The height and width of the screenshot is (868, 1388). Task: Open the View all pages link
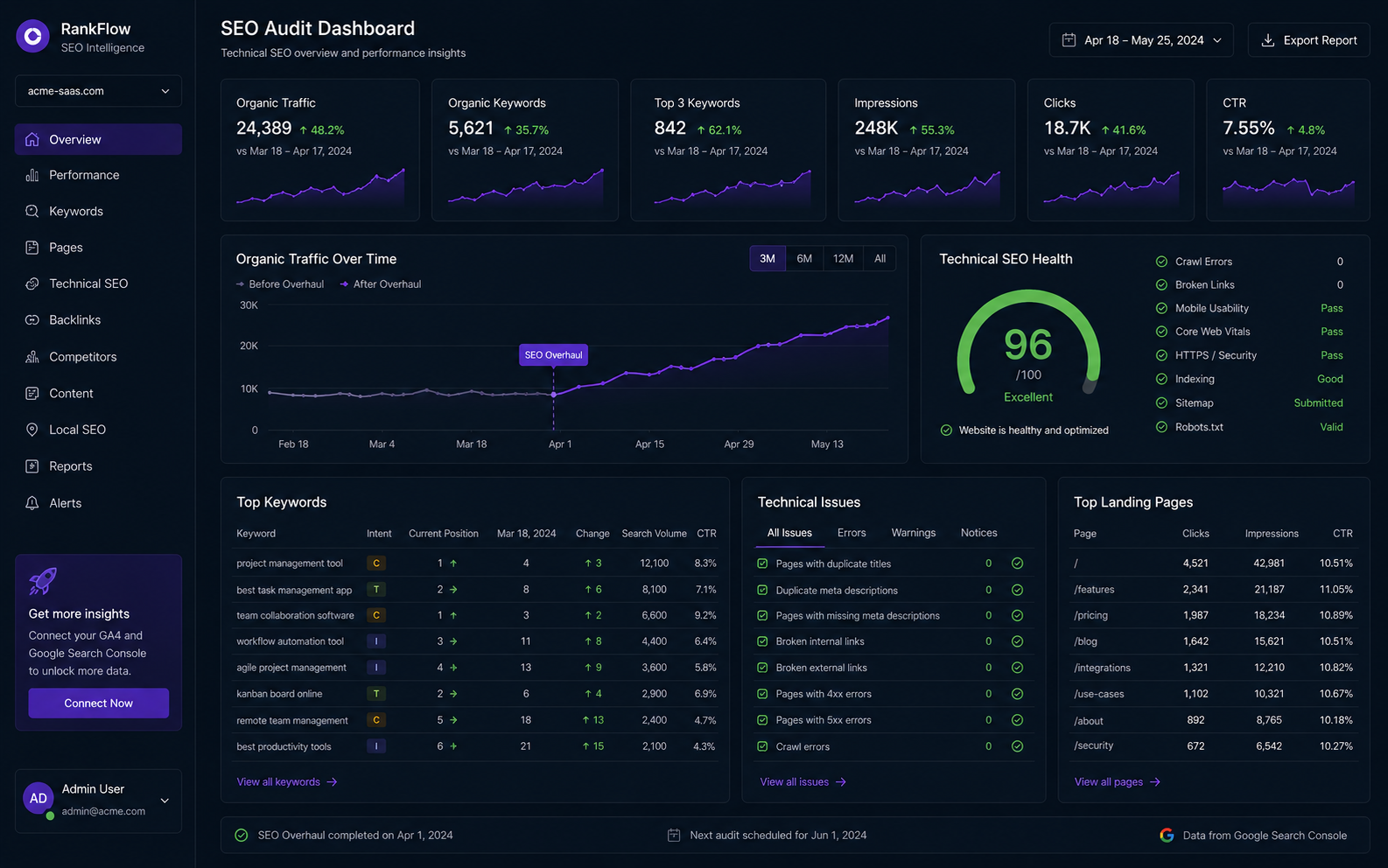(x=1118, y=782)
